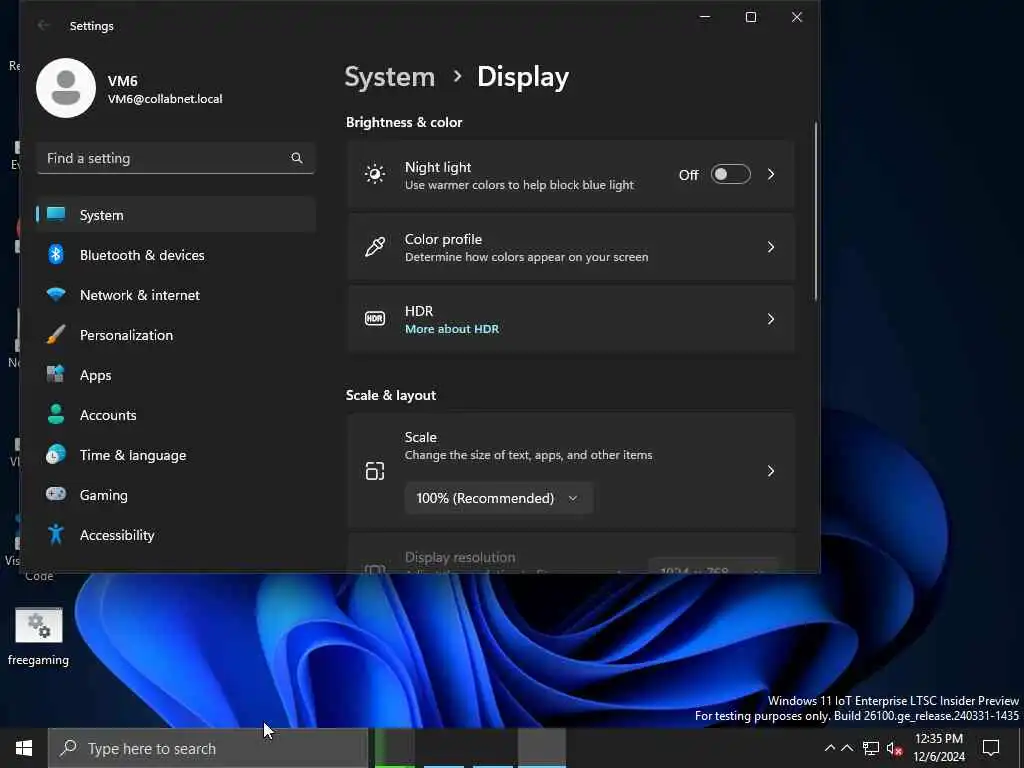
Task: Open Accessibility settings
Action: point(176,535)
